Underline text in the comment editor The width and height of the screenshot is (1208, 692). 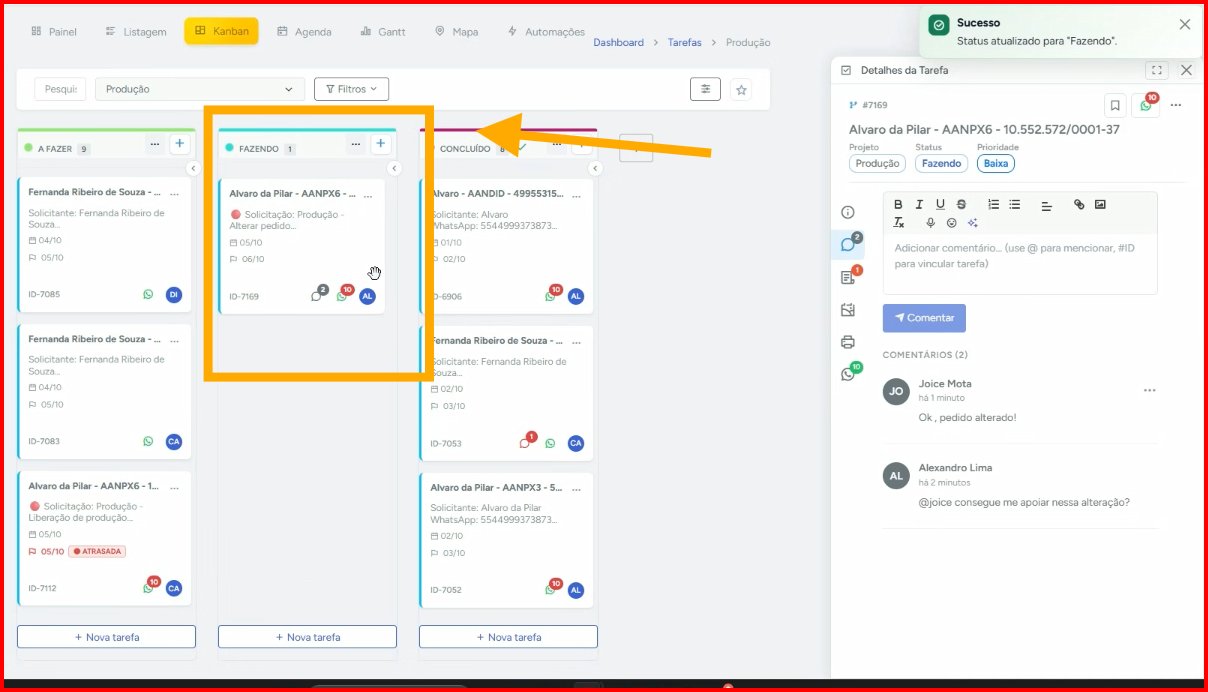(x=940, y=205)
